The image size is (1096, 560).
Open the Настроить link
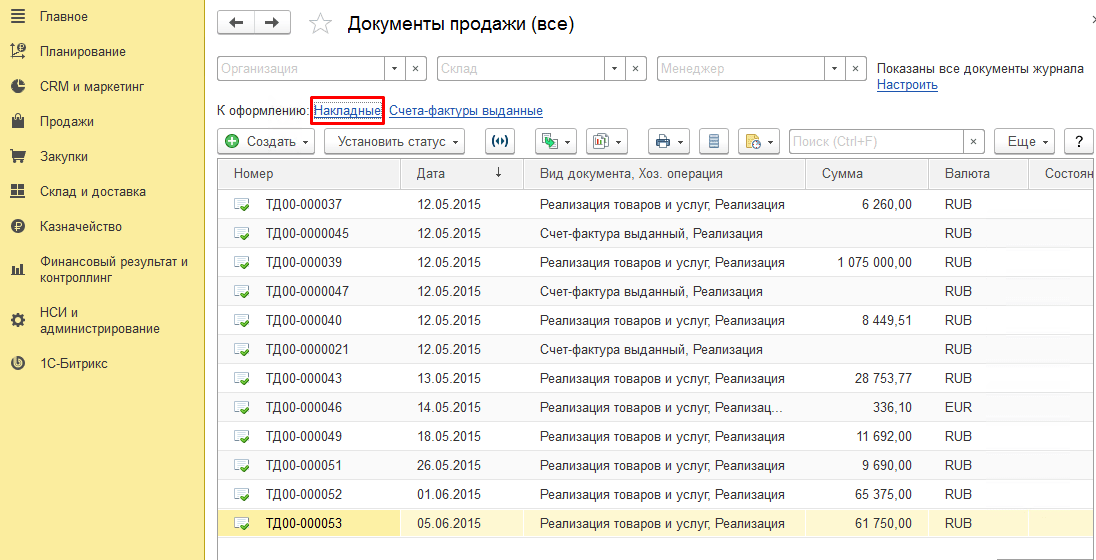point(907,85)
